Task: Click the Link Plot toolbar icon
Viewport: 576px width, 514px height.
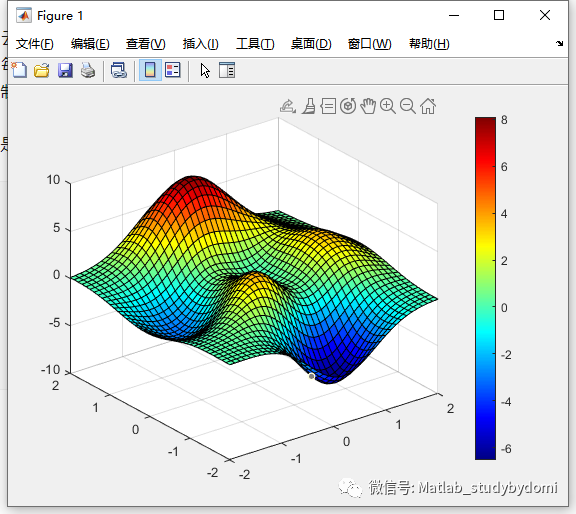Action: click(119, 70)
